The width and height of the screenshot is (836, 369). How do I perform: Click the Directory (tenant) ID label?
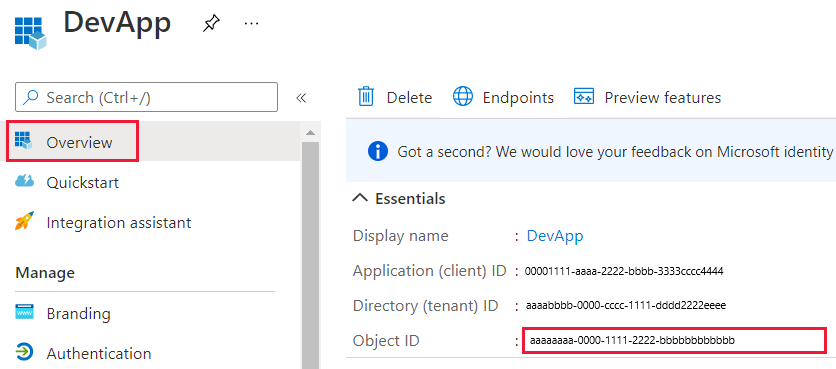(x=425, y=306)
